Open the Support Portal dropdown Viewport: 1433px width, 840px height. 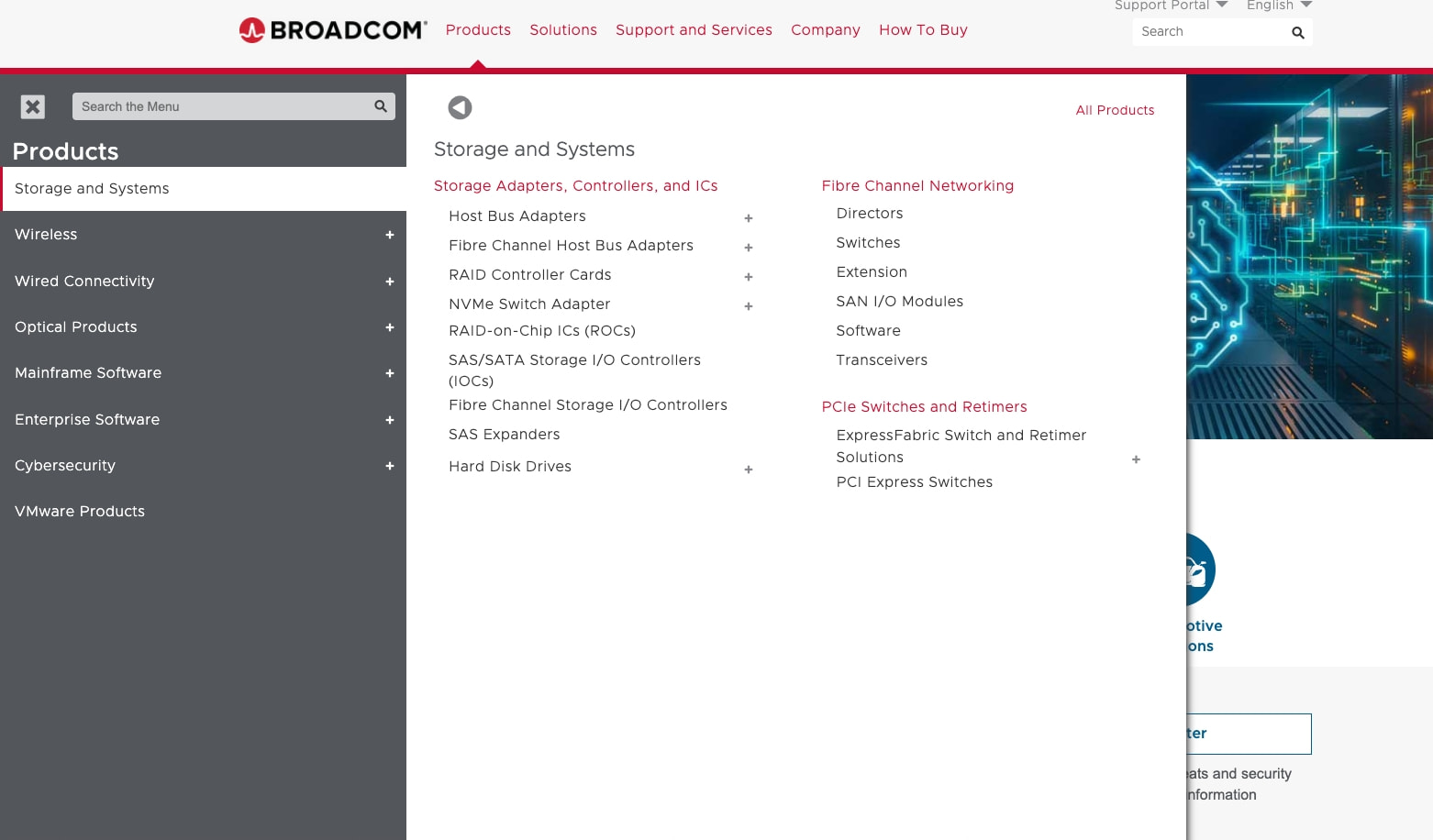(1171, 6)
